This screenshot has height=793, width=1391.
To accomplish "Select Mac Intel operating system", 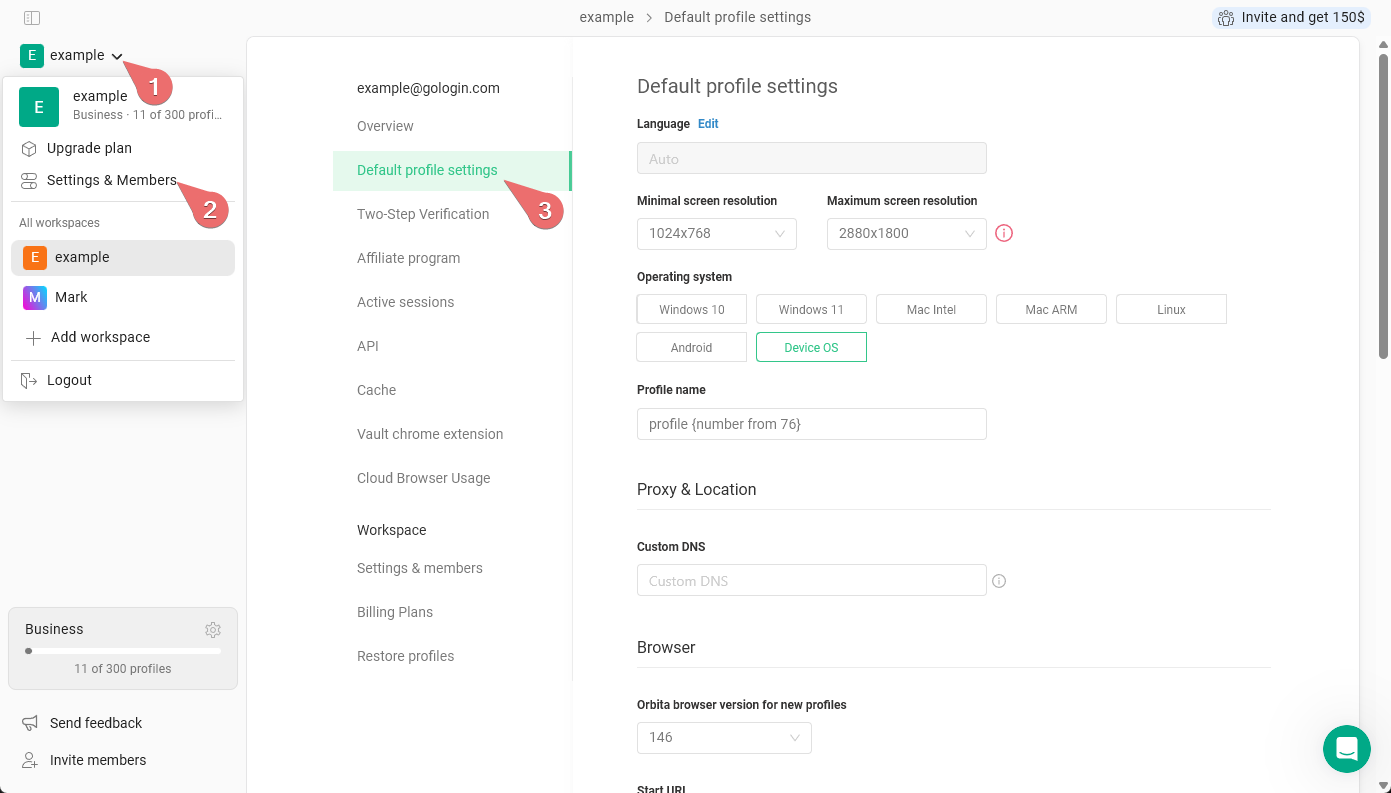I will point(932,310).
